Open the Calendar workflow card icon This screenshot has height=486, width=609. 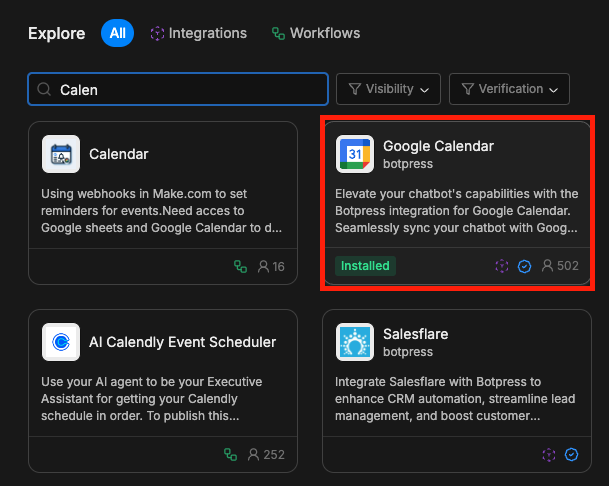pos(61,154)
